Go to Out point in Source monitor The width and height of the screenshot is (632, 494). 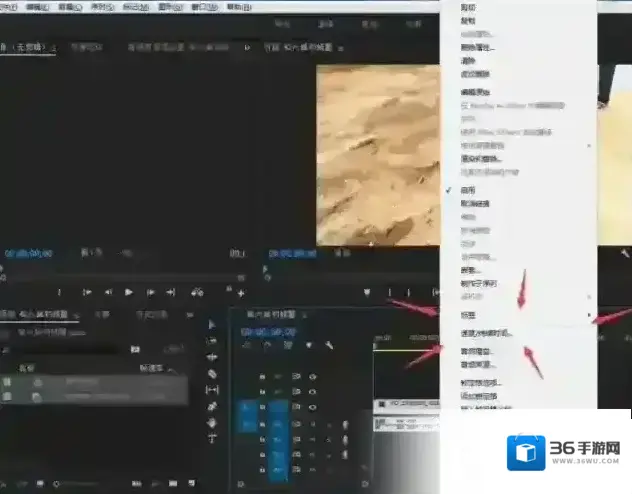[x=170, y=292]
